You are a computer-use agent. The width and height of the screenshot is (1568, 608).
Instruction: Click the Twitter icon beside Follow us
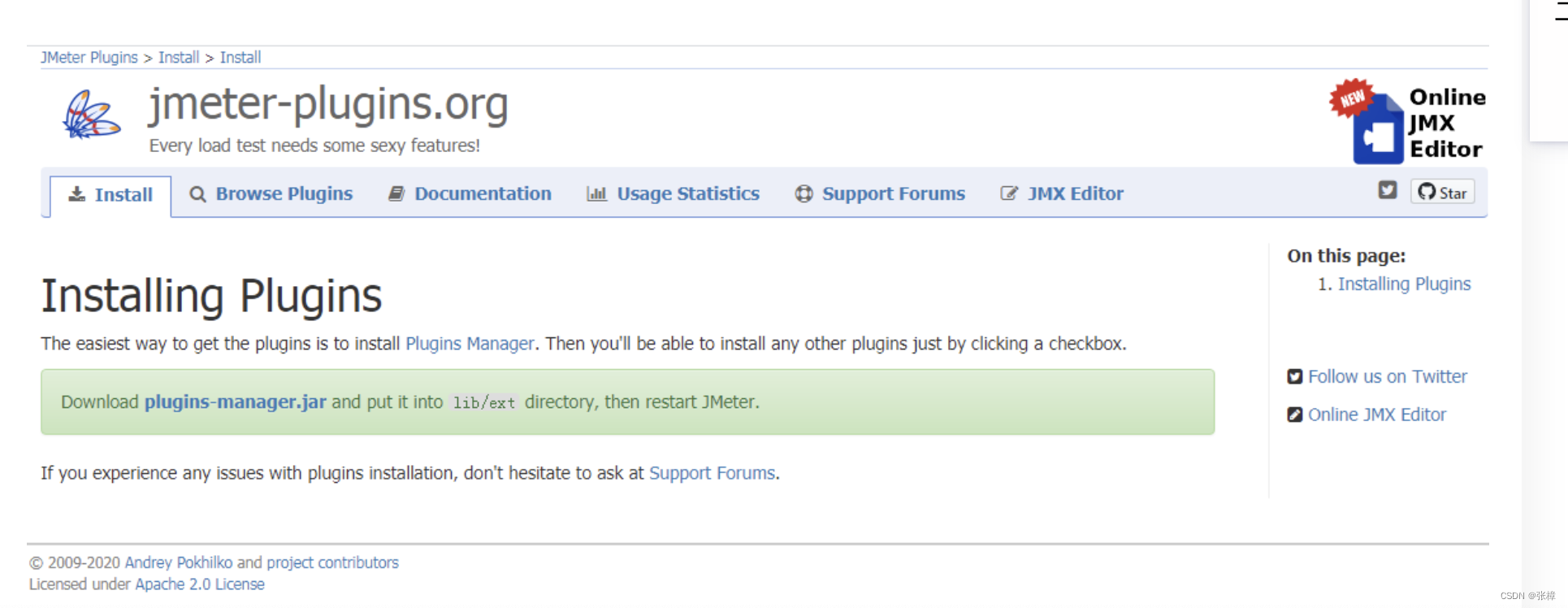click(1295, 376)
